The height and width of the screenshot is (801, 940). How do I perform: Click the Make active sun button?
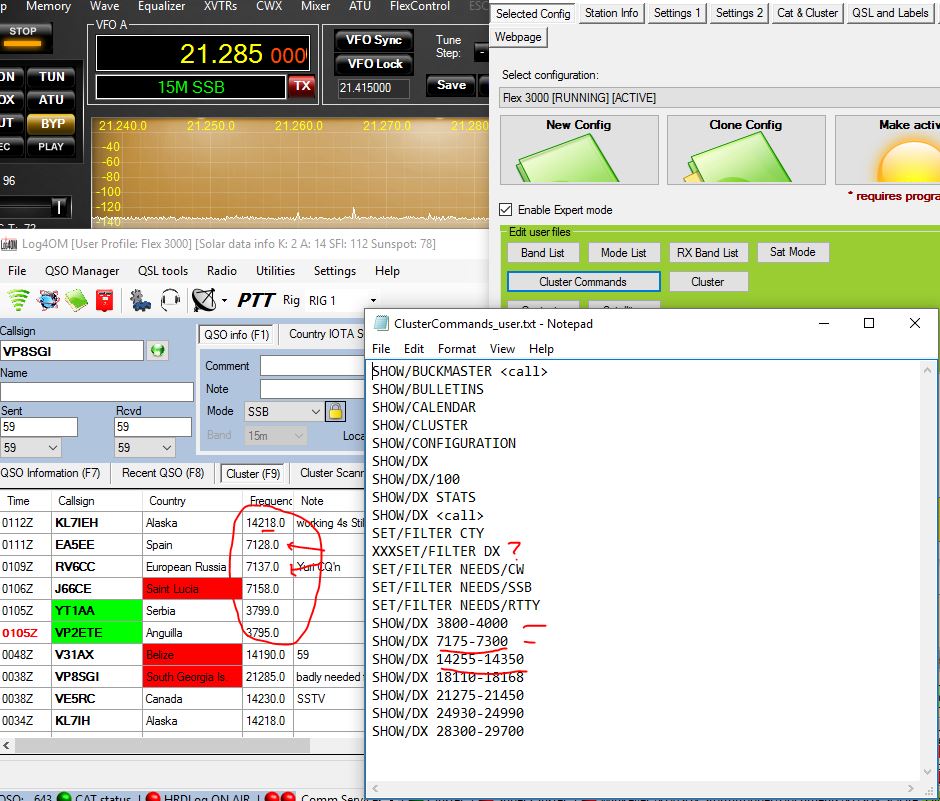pos(888,150)
